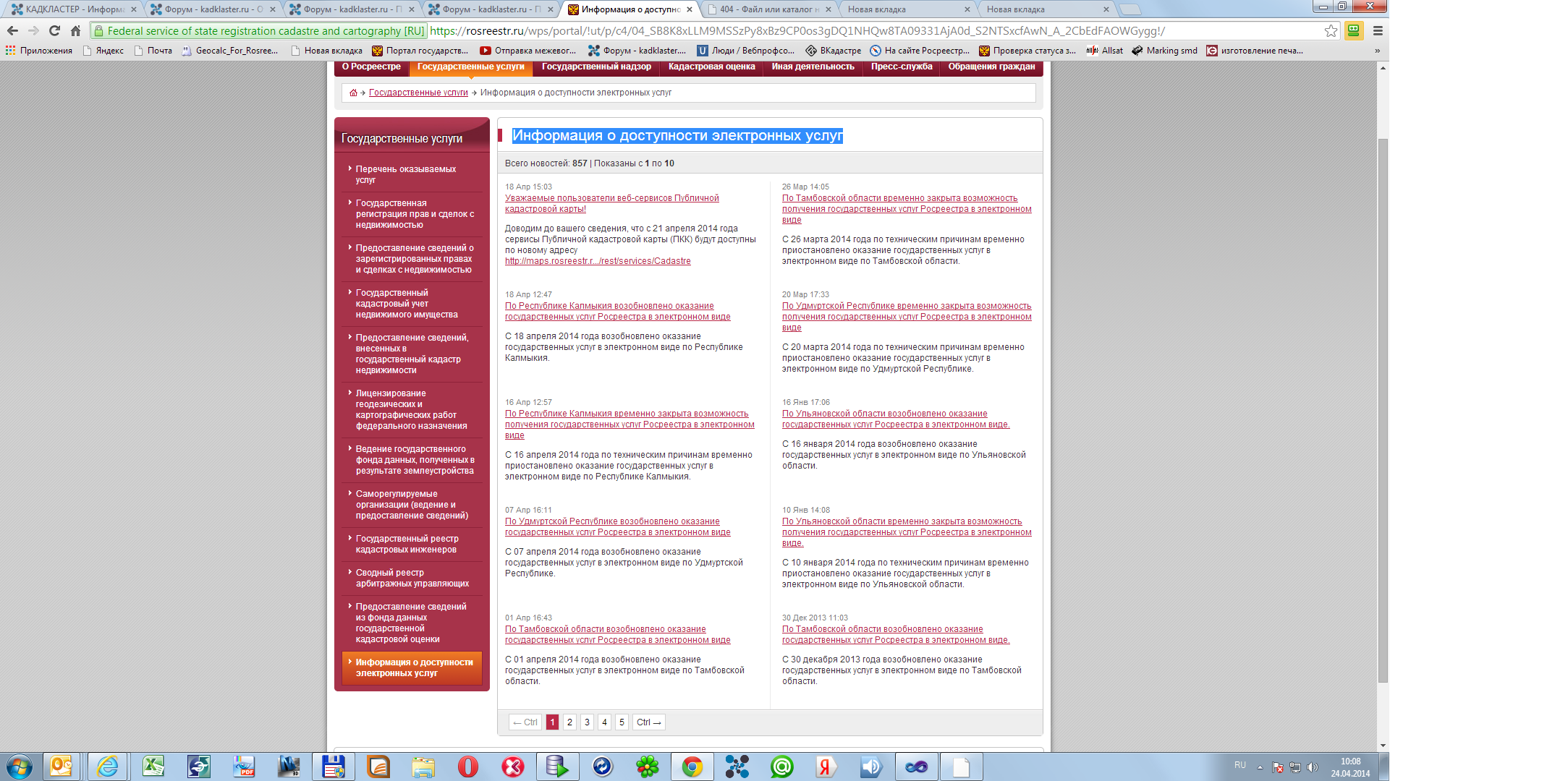Expand the bookmarks bar overflow chevron
Viewport: 1568px width, 781px height.
click(x=1377, y=51)
